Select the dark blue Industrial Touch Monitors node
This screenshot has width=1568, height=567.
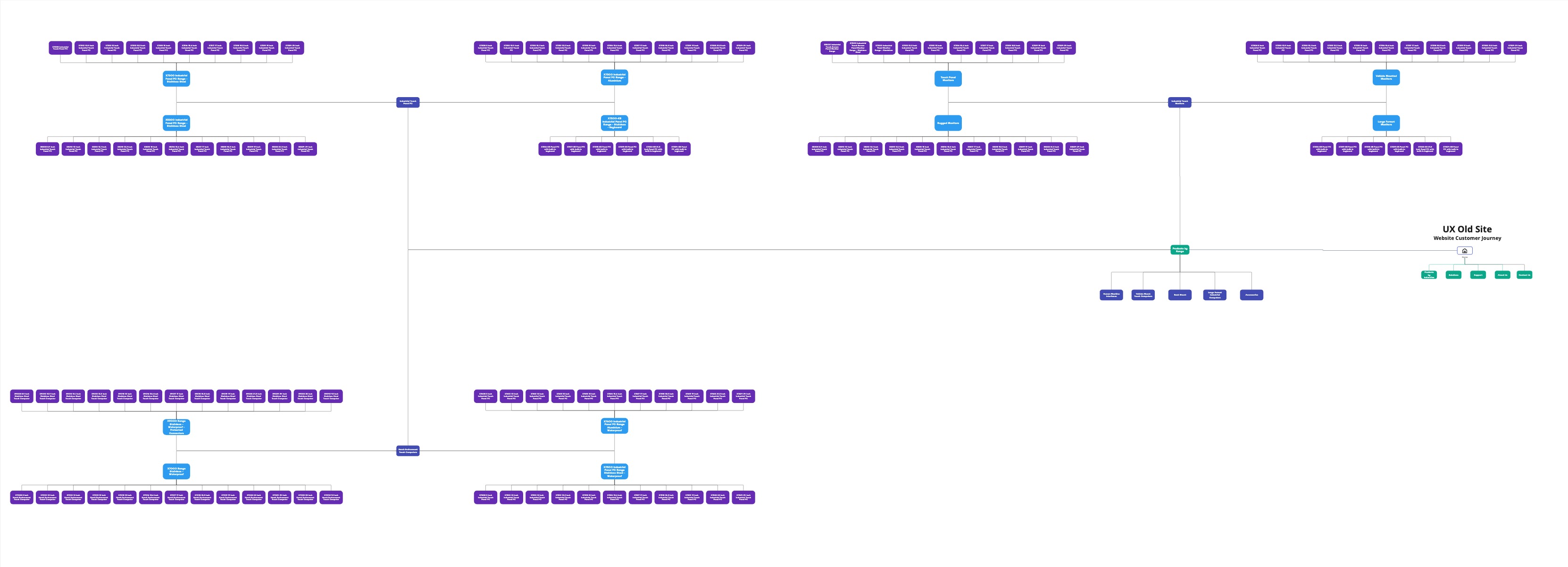(1179, 102)
